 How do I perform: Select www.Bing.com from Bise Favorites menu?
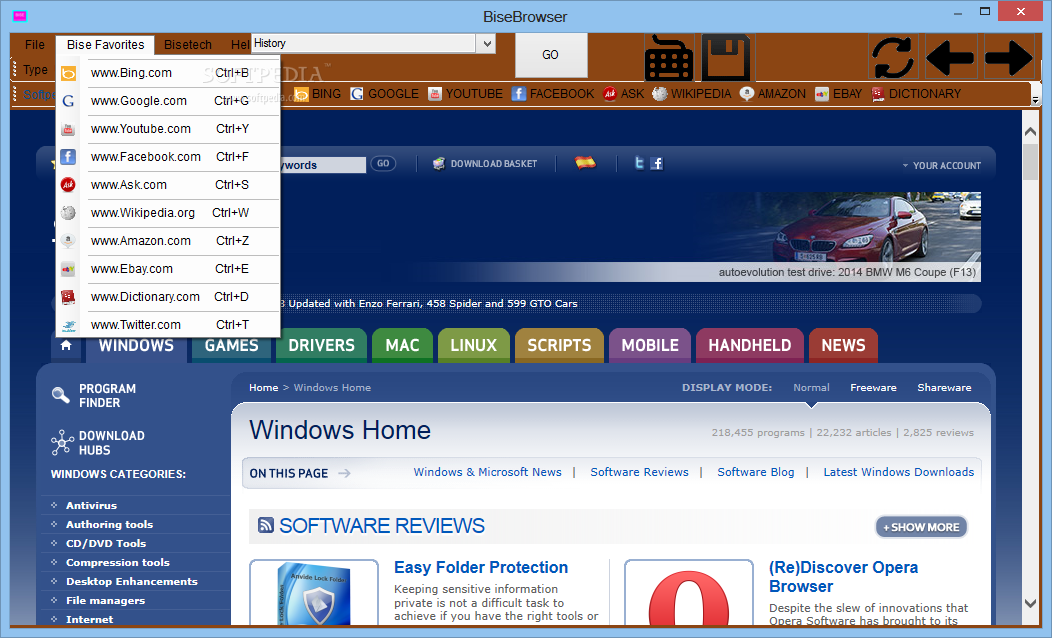pos(168,72)
